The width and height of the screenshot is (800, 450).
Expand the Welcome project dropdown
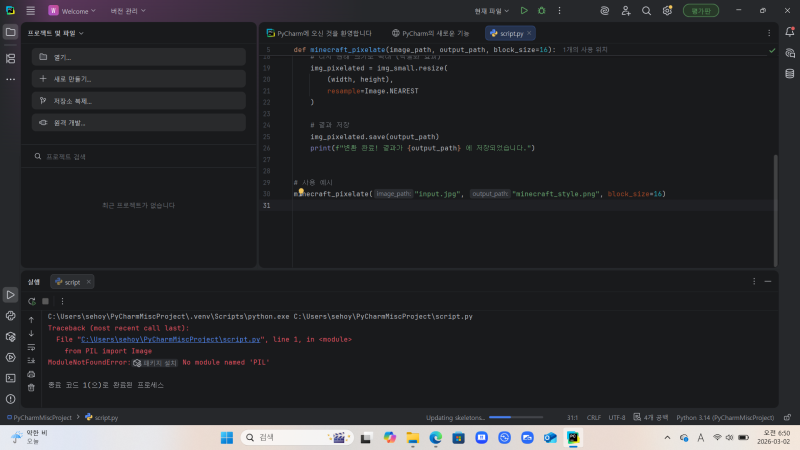click(x=72, y=11)
